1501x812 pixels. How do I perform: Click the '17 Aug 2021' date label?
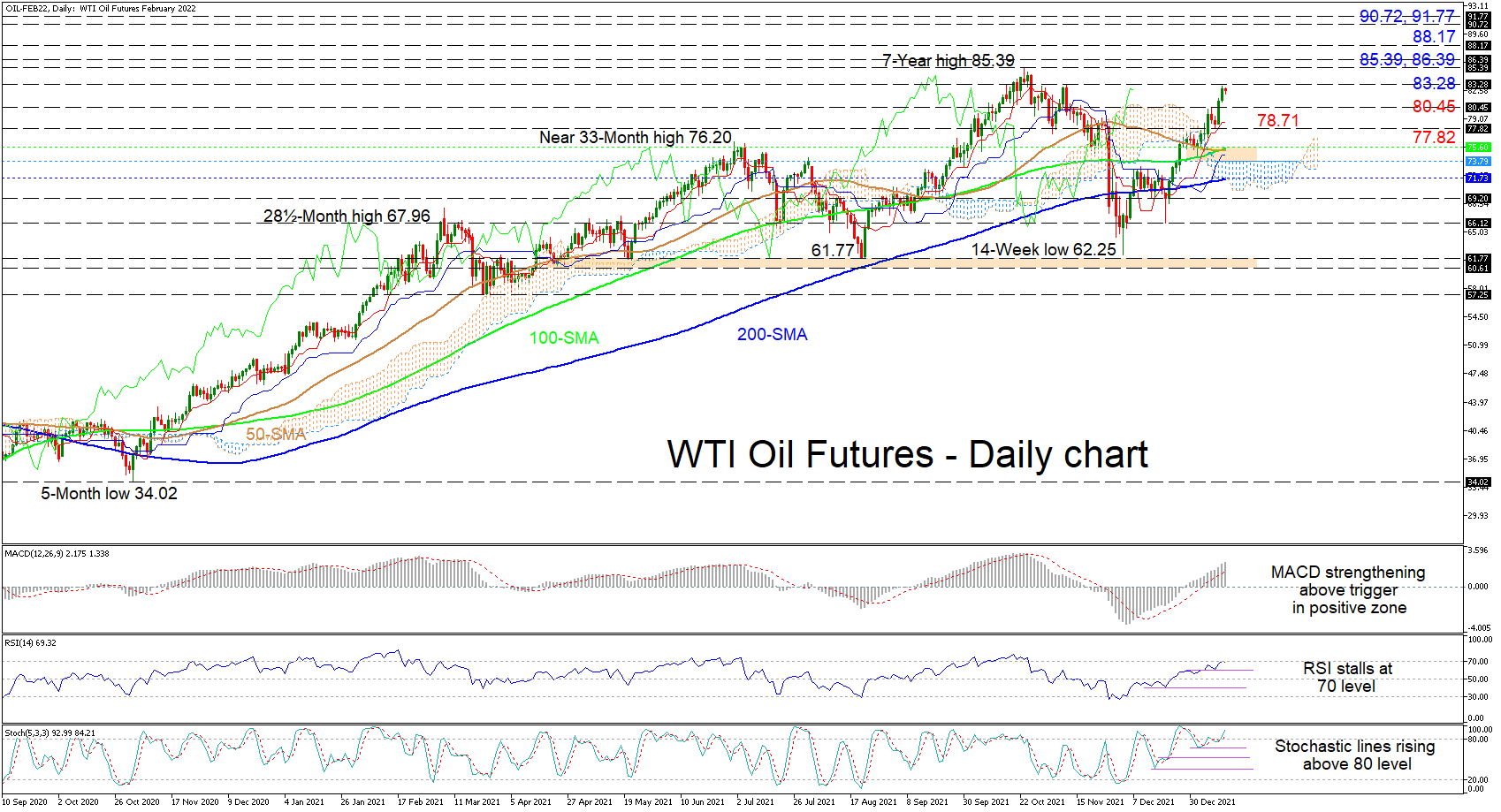[873, 802]
